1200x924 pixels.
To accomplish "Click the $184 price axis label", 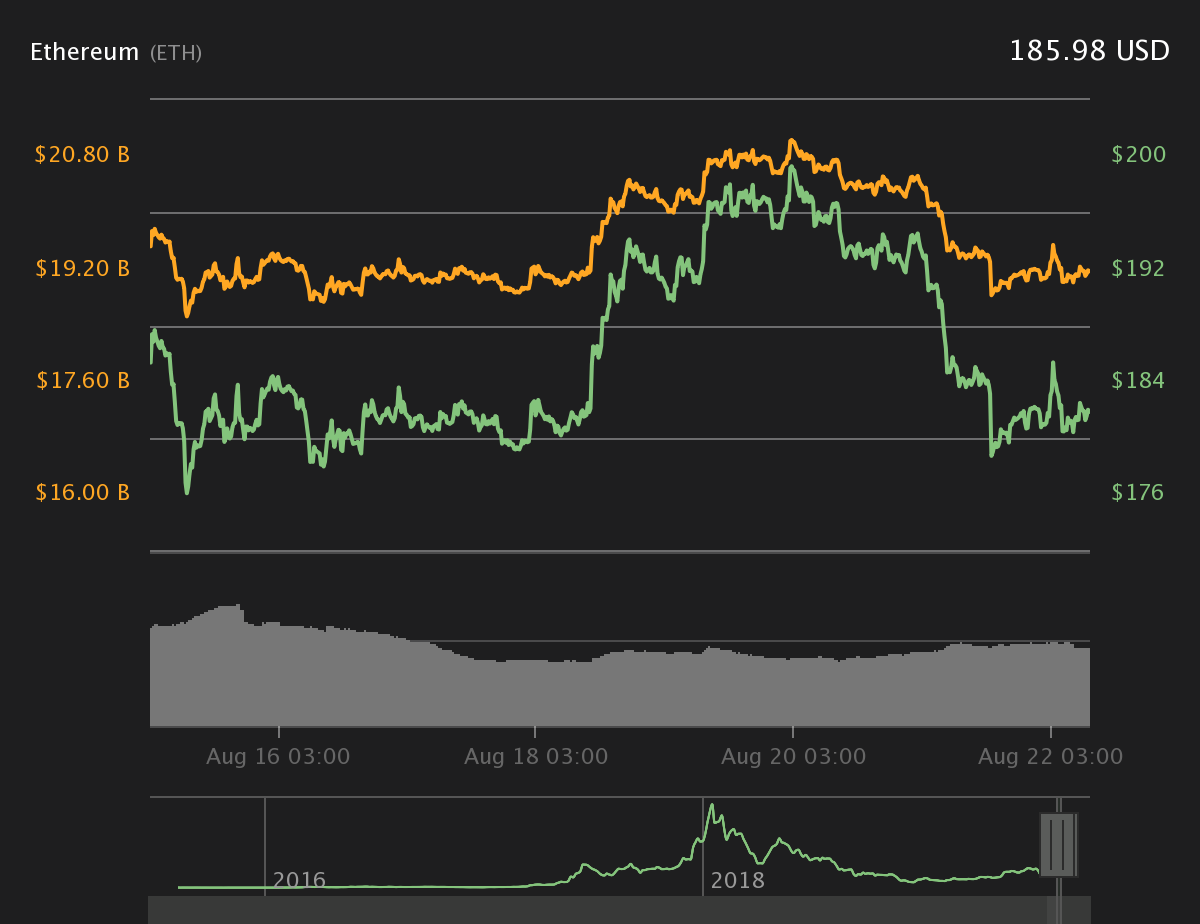I will [1138, 380].
